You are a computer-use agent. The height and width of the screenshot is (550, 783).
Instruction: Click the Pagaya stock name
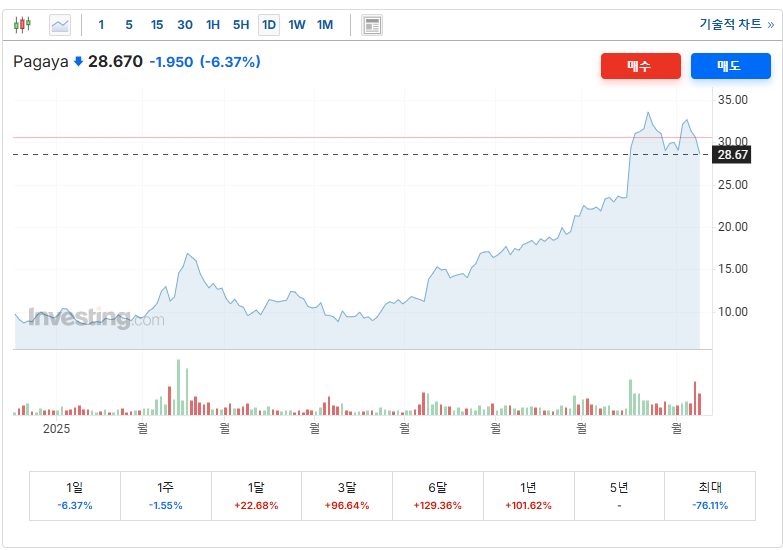tap(40, 62)
